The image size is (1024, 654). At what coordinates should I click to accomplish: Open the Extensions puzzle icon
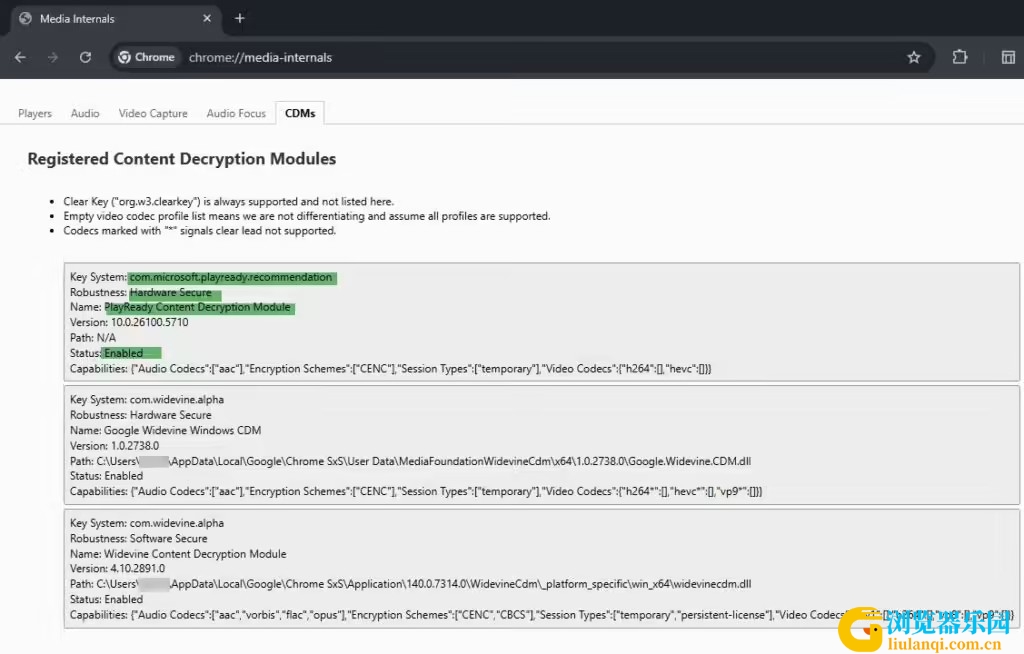[x=959, y=57]
